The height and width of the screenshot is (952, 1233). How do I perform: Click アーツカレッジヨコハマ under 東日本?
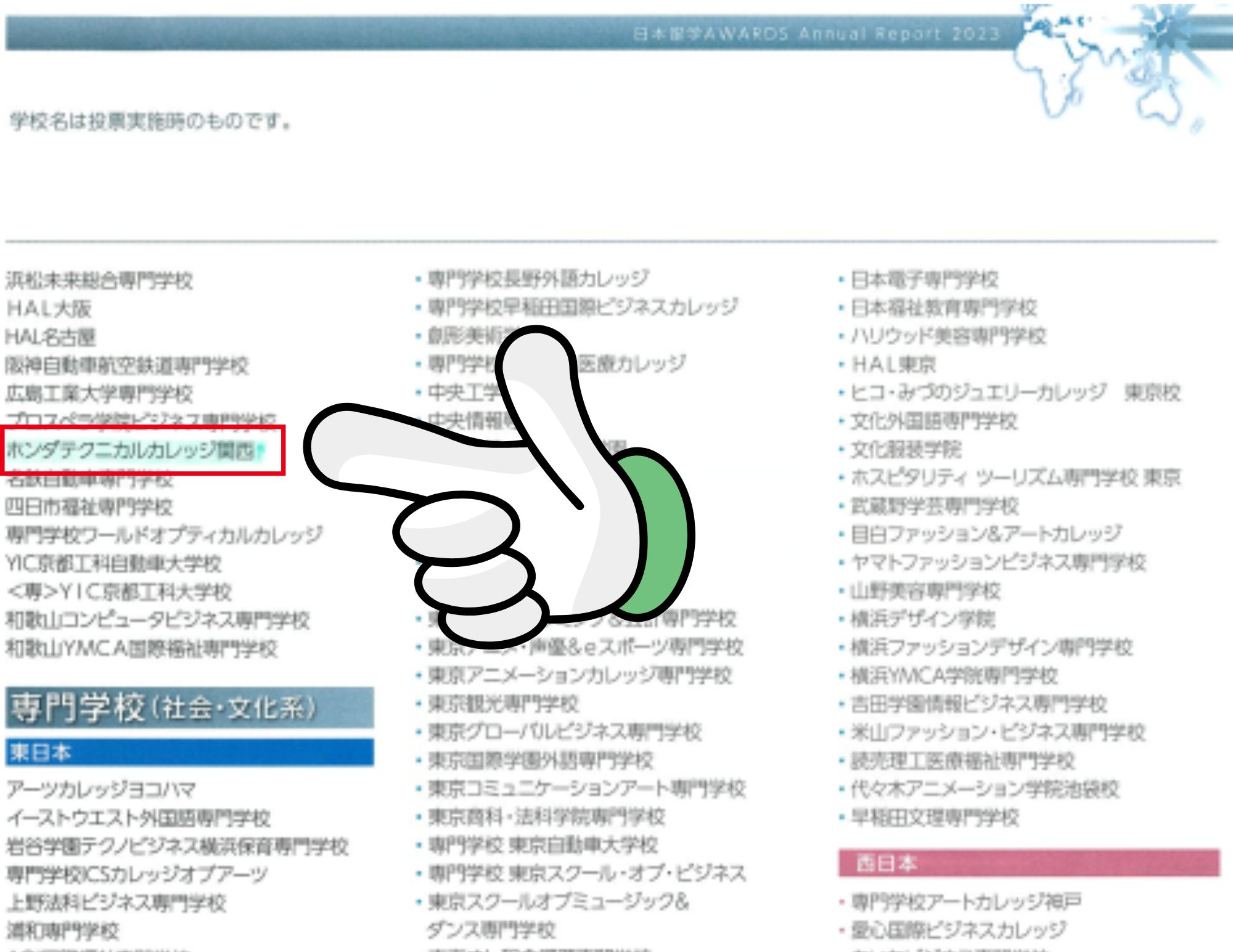101,789
